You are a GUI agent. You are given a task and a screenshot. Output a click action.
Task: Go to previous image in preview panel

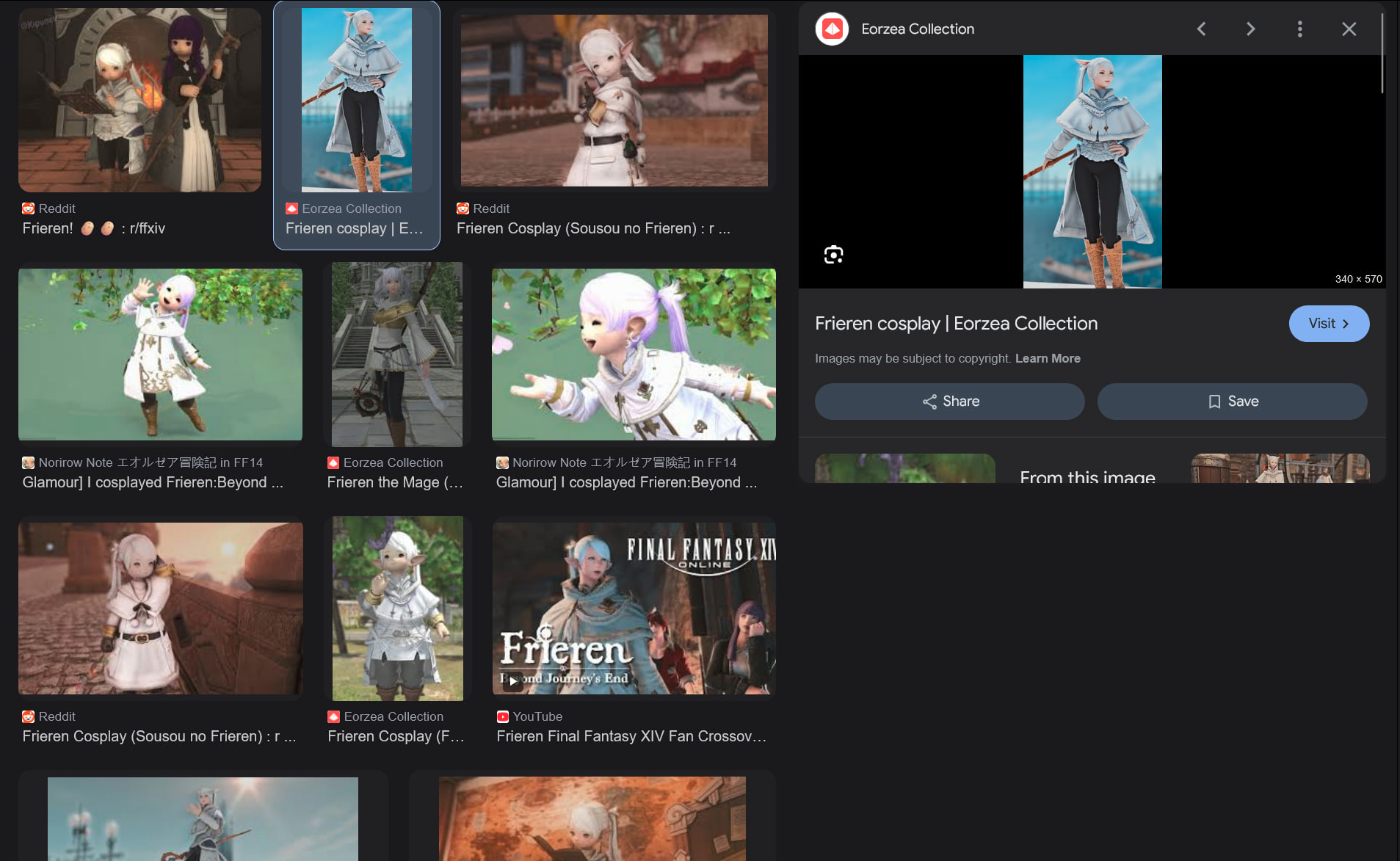tap(1201, 29)
